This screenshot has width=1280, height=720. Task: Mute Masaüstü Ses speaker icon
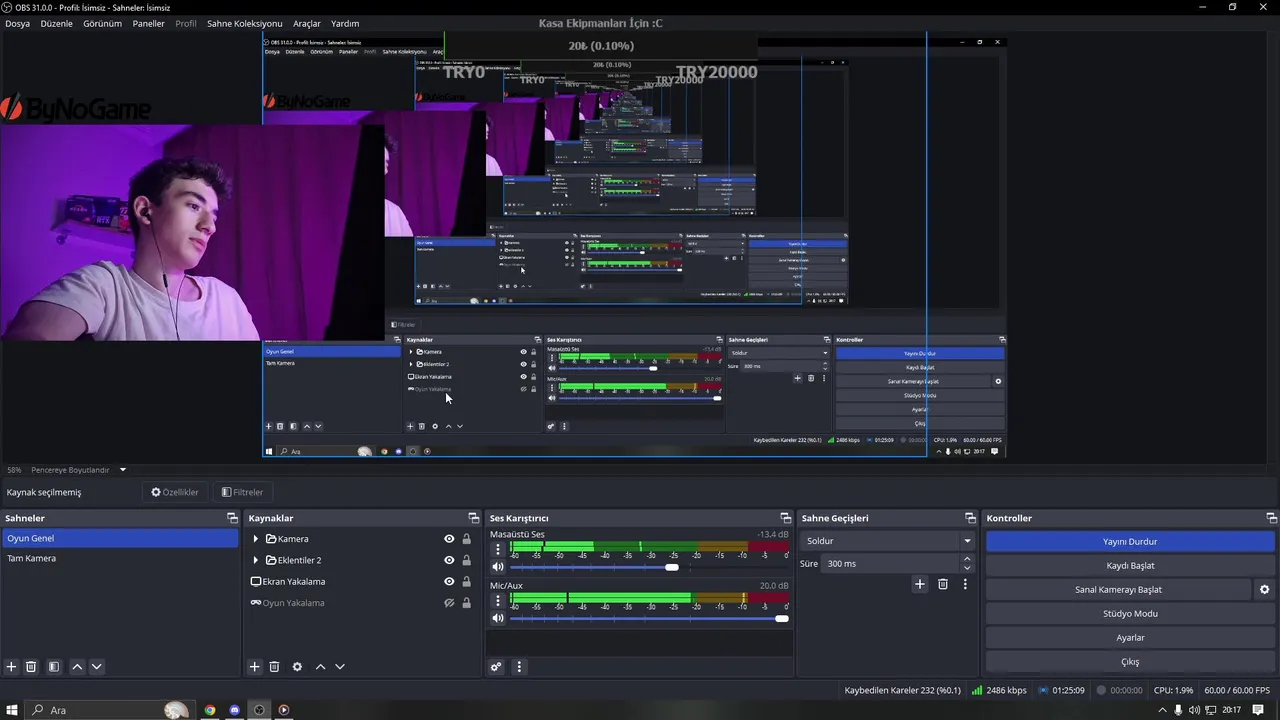(498, 567)
